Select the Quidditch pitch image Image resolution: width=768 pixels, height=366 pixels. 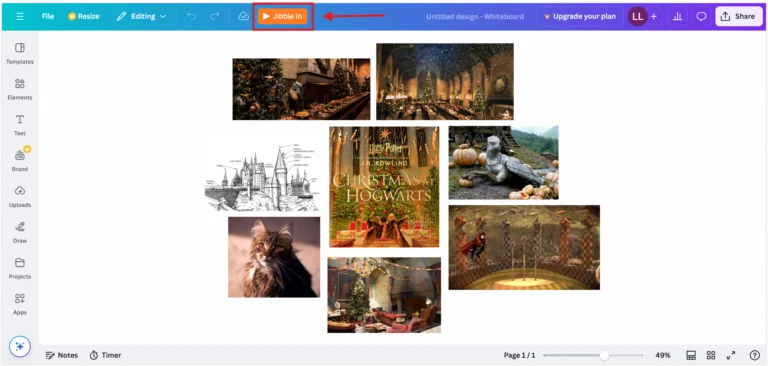[x=524, y=247]
